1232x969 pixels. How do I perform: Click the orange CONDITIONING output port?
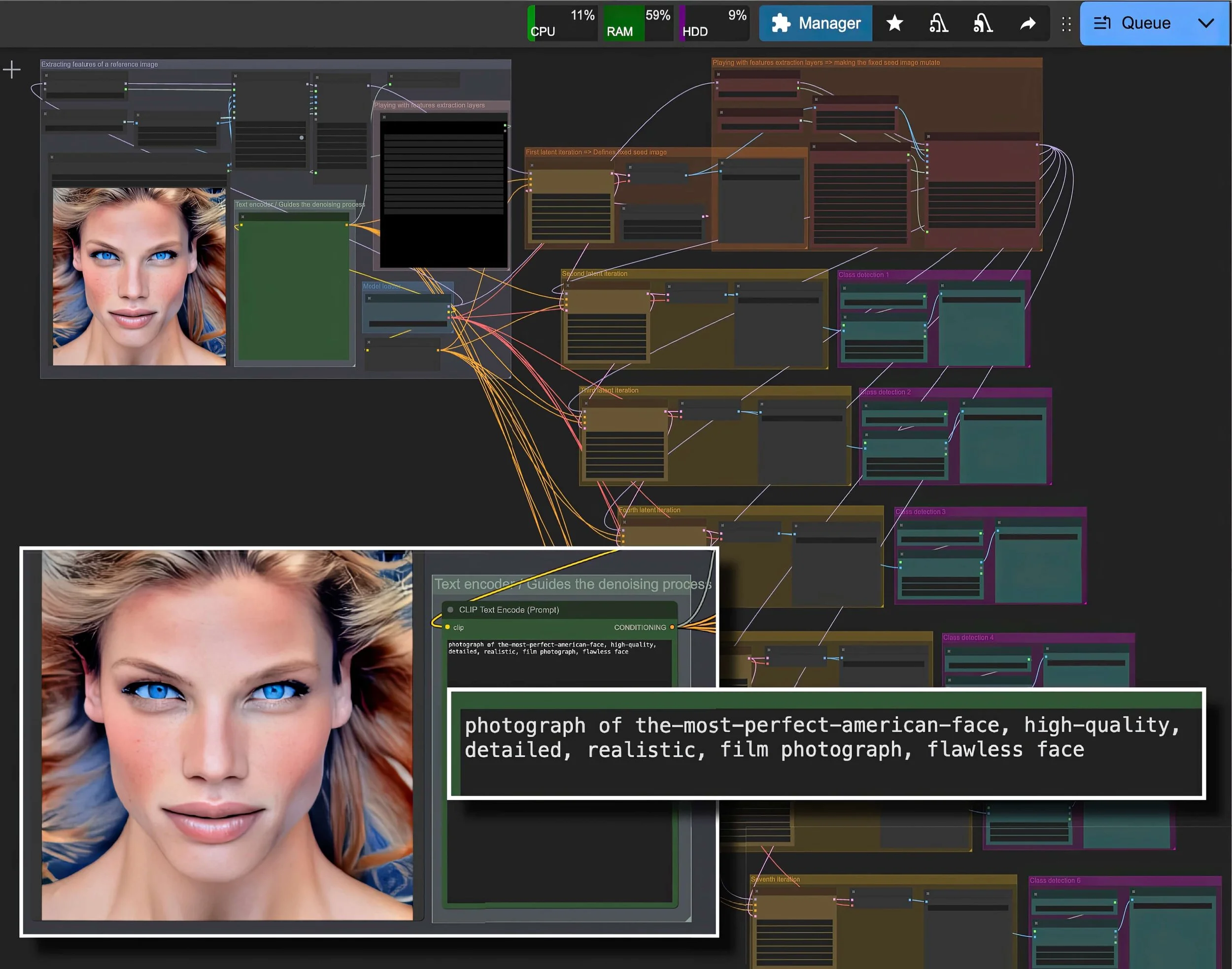pos(672,627)
